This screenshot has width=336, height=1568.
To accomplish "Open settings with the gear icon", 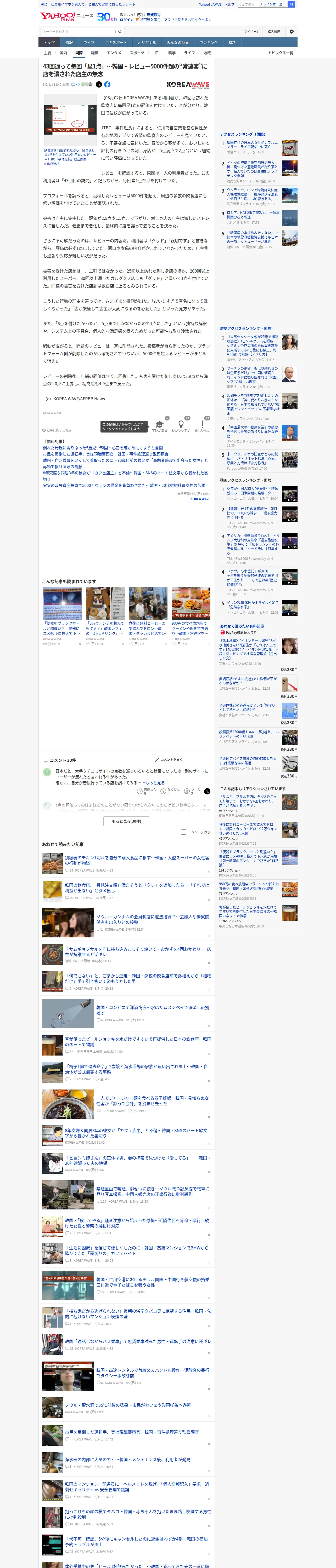I will 292,32.
